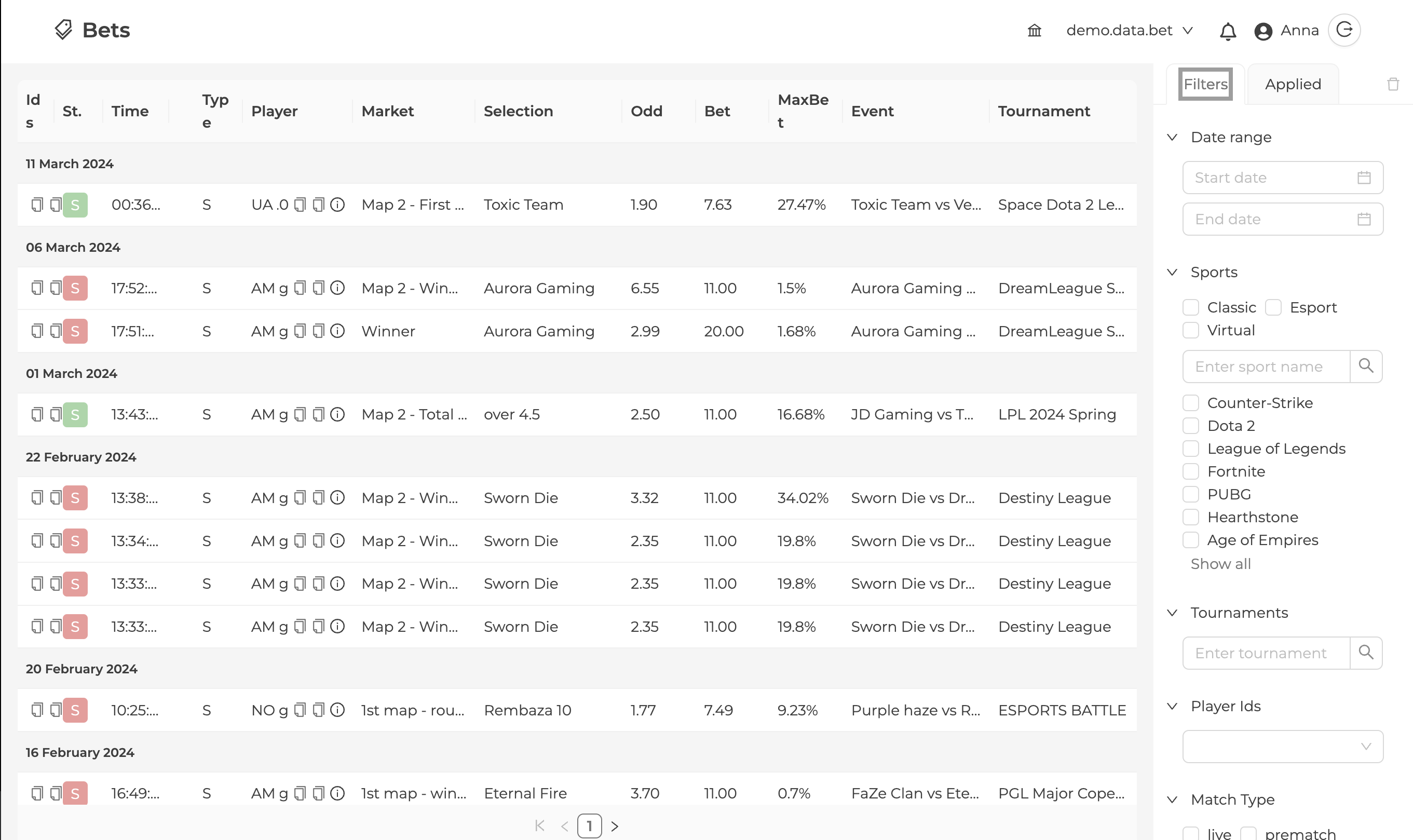Copy first bet Id in Toxic Team row
This screenshot has width=1413, height=840.
(37, 205)
